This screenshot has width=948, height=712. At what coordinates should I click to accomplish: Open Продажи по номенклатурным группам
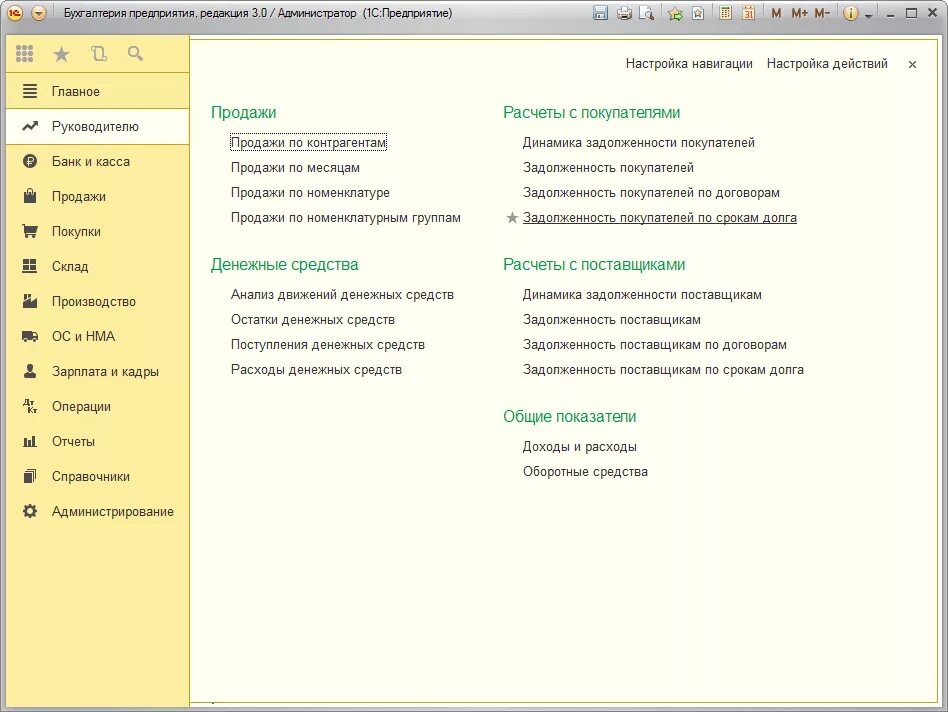coord(346,218)
